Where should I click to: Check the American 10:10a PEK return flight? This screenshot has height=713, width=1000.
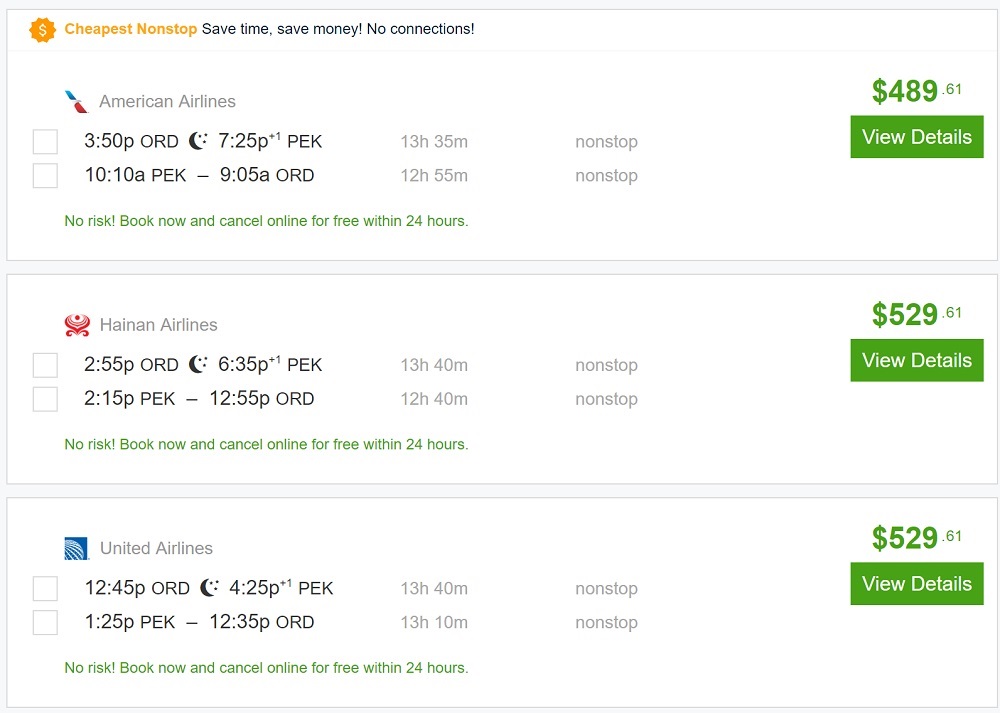coord(45,176)
